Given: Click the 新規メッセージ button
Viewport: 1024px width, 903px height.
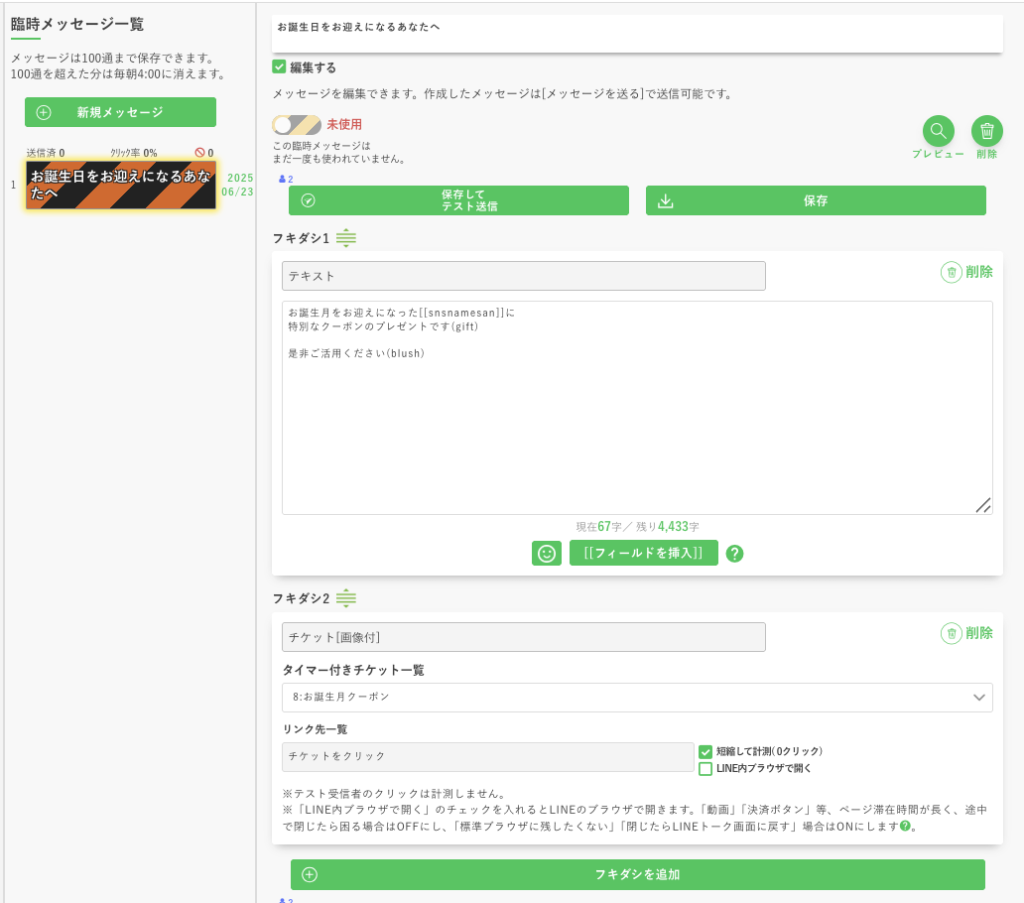Looking at the screenshot, I should (x=120, y=112).
